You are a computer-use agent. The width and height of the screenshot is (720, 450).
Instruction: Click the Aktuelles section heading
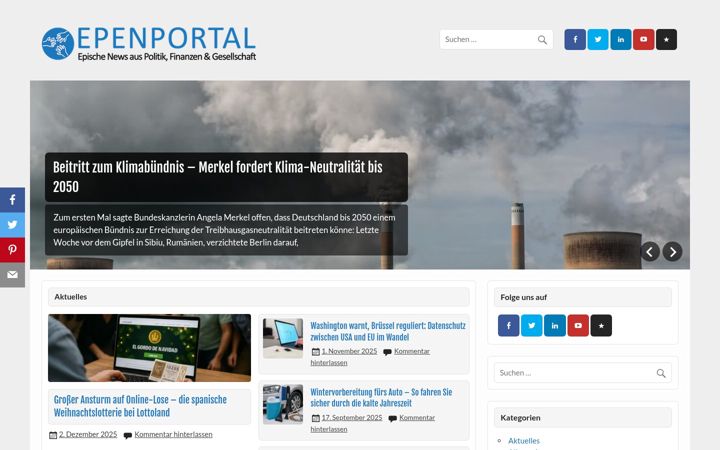[x=71, y=297]
